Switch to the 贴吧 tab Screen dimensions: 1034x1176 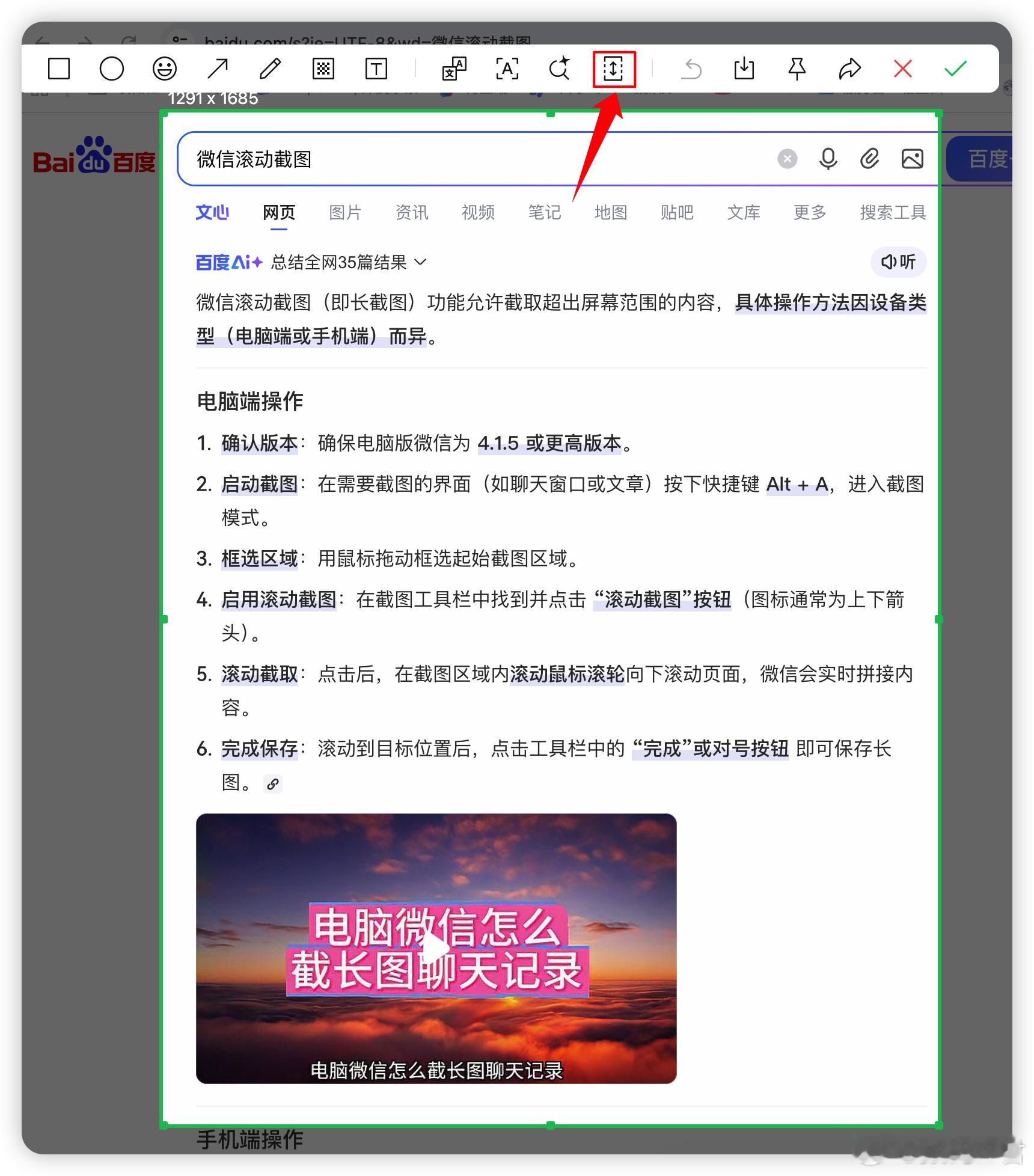pos(677,212)
